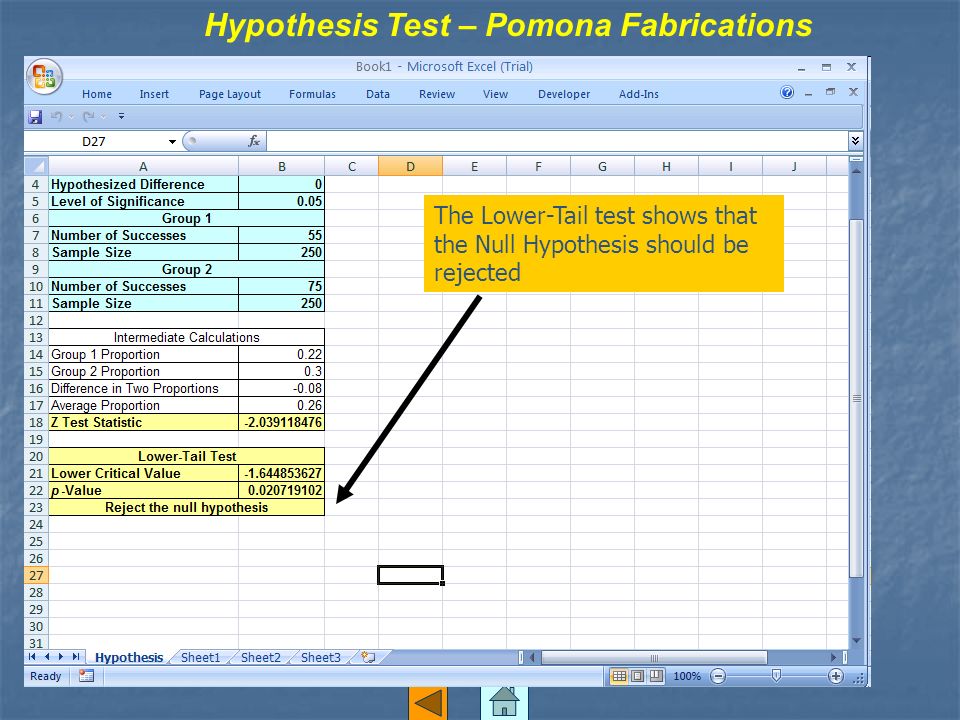
Task: Click the "Intermediate Calculations" heading cell
Action: 187,337
